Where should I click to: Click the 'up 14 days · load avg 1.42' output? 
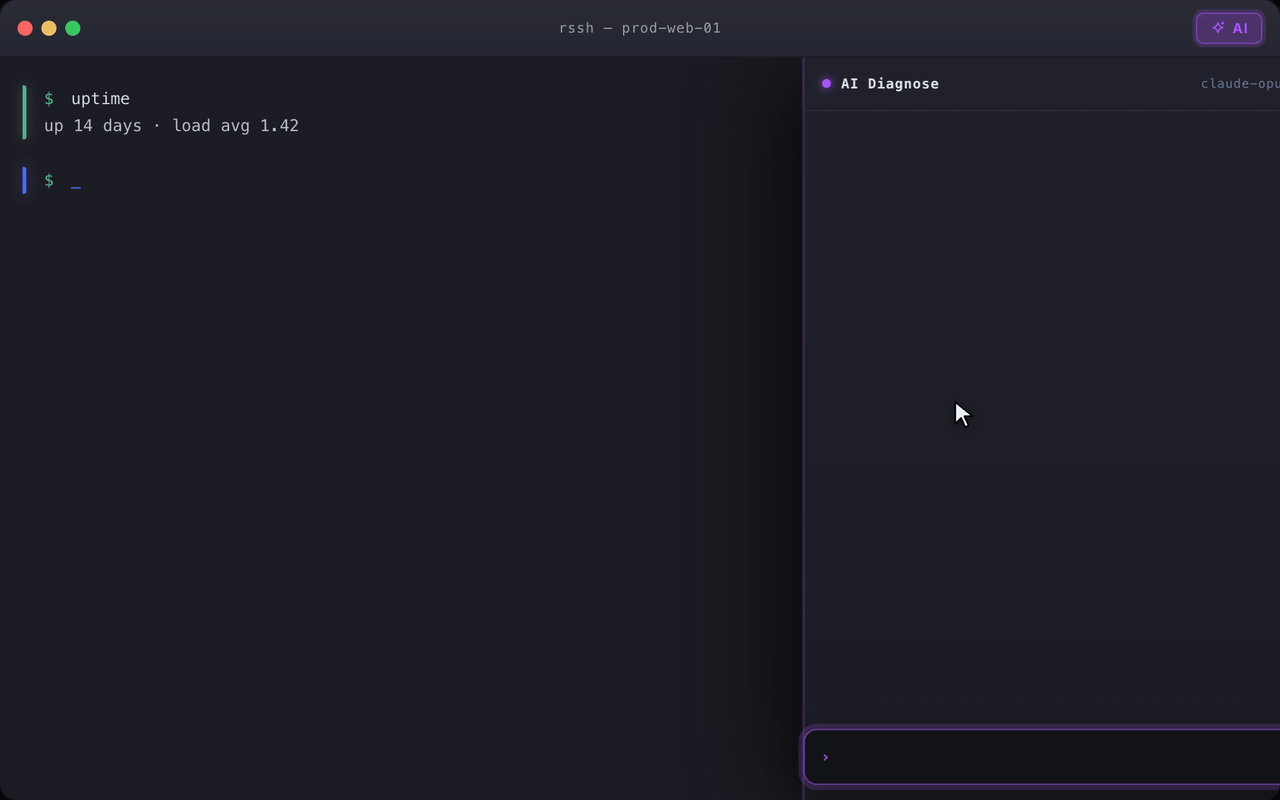[171, 126]
